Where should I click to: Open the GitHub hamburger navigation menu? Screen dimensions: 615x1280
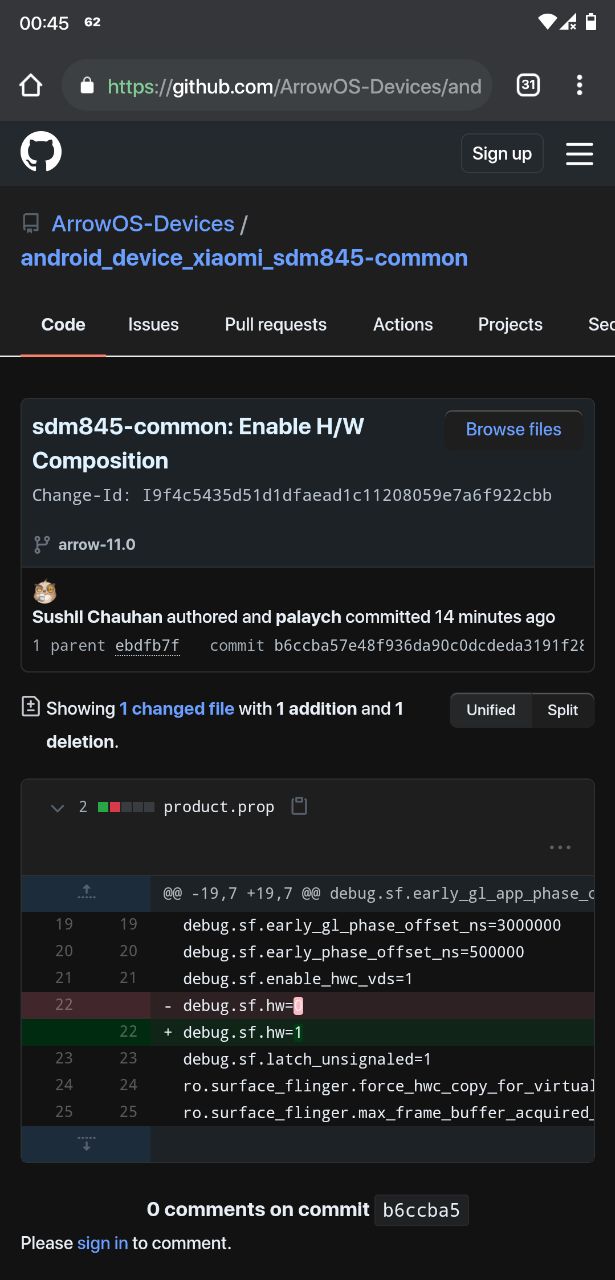pos(580,153)
